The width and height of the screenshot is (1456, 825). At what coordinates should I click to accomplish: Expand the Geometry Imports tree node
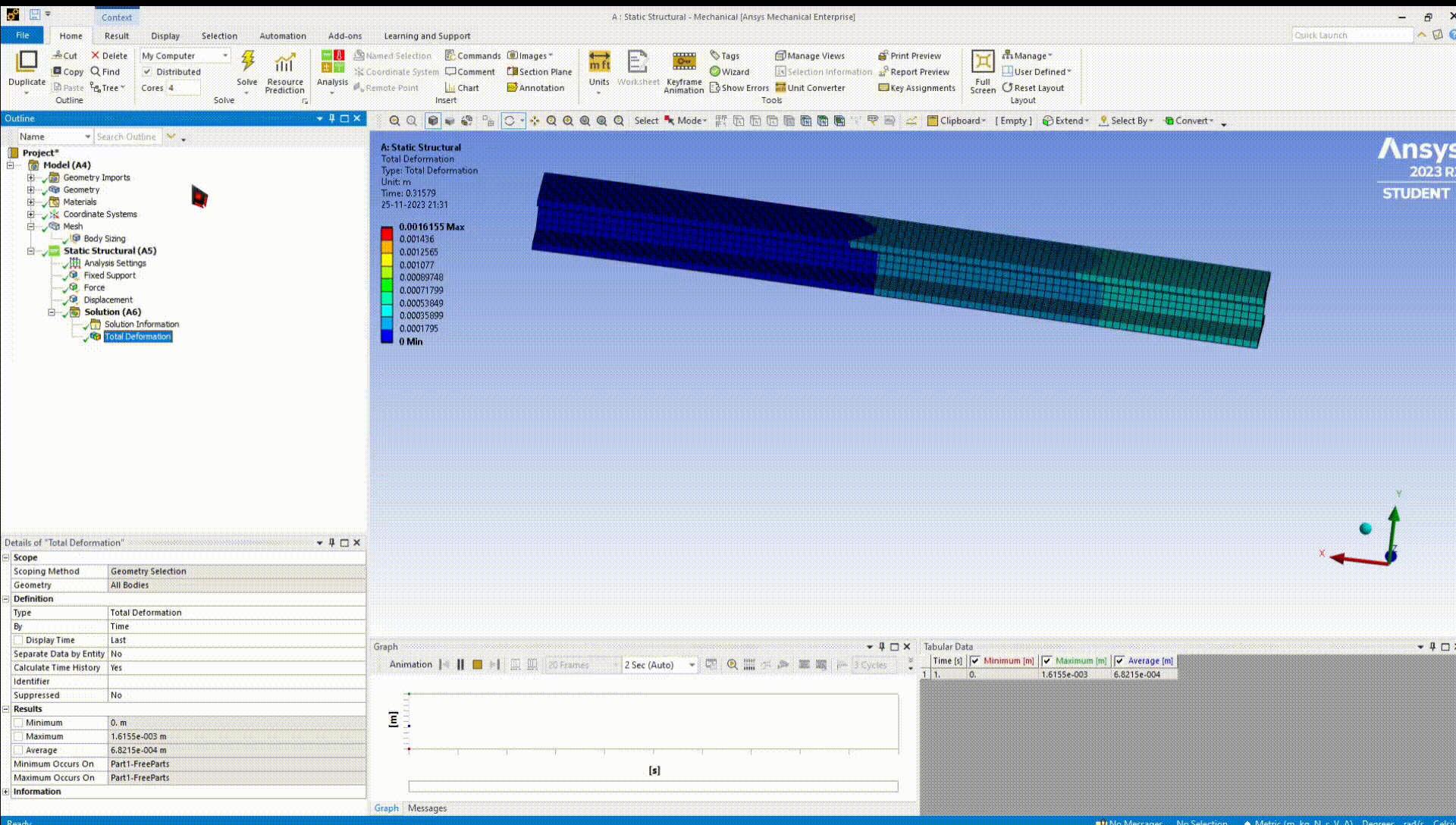[31, 178]
